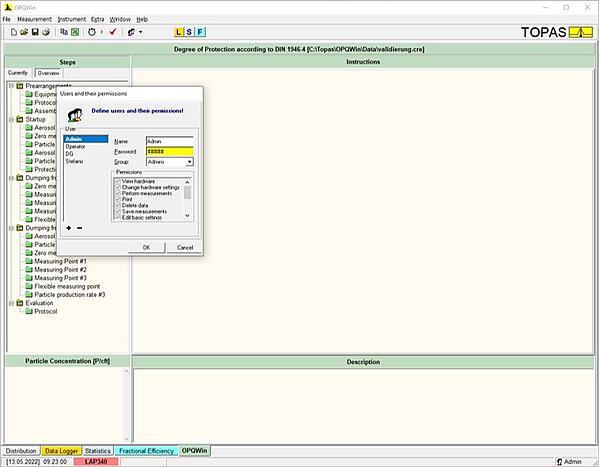The width and height of the screenshot is (599, 467).
Task: Click the instrument connection toolbar icon
Action: pyautogui.click(x=131, y=32)
